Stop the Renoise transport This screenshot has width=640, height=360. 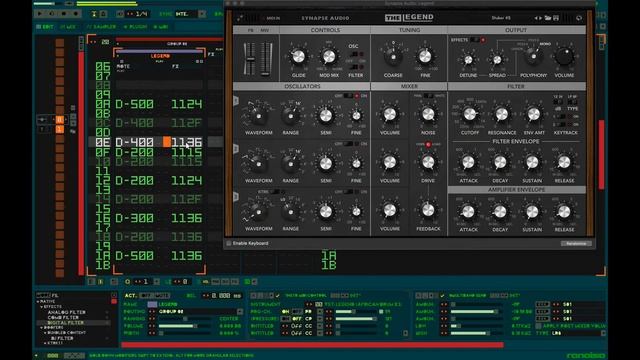coord(63,13)
